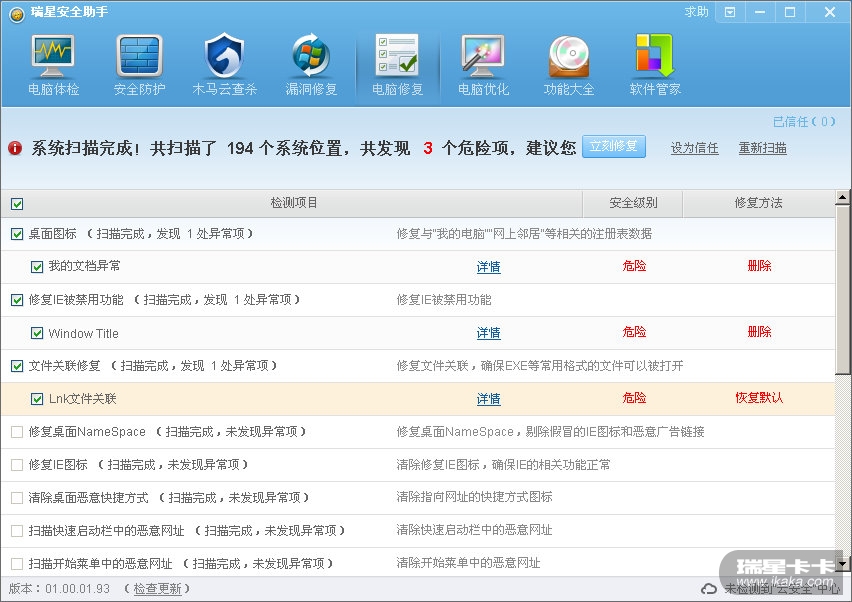Open the 软件管家 colorful blocks icon
This screenshot has width=852, height=602.
pos(655,55)
